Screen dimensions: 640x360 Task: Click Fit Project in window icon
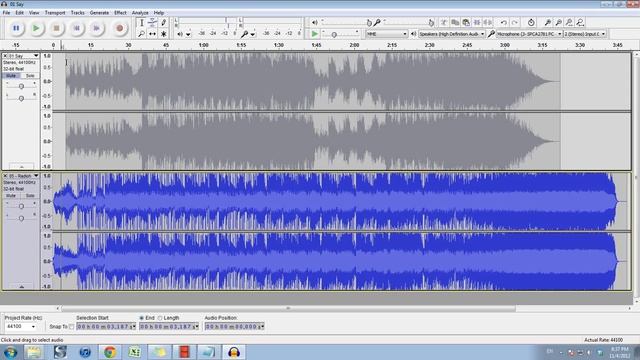580,22
